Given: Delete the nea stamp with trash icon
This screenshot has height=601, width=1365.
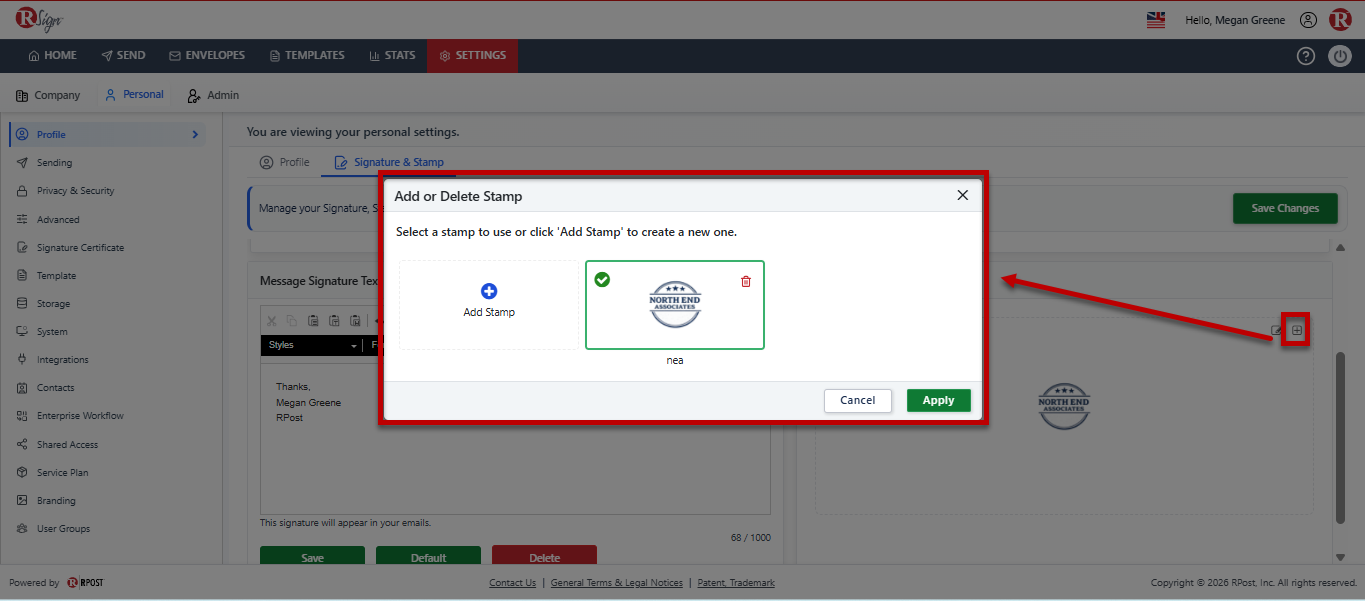Looking at the screenshot, I should (746, 281).
